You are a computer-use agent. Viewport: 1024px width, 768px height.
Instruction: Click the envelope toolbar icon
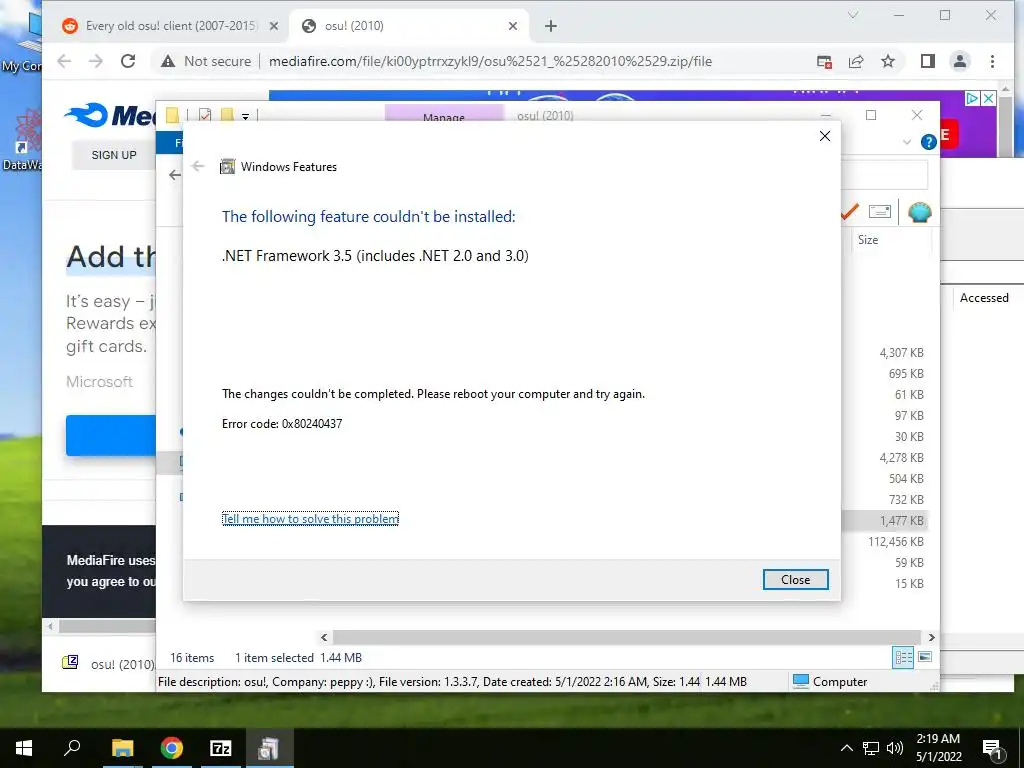point(880,212)
